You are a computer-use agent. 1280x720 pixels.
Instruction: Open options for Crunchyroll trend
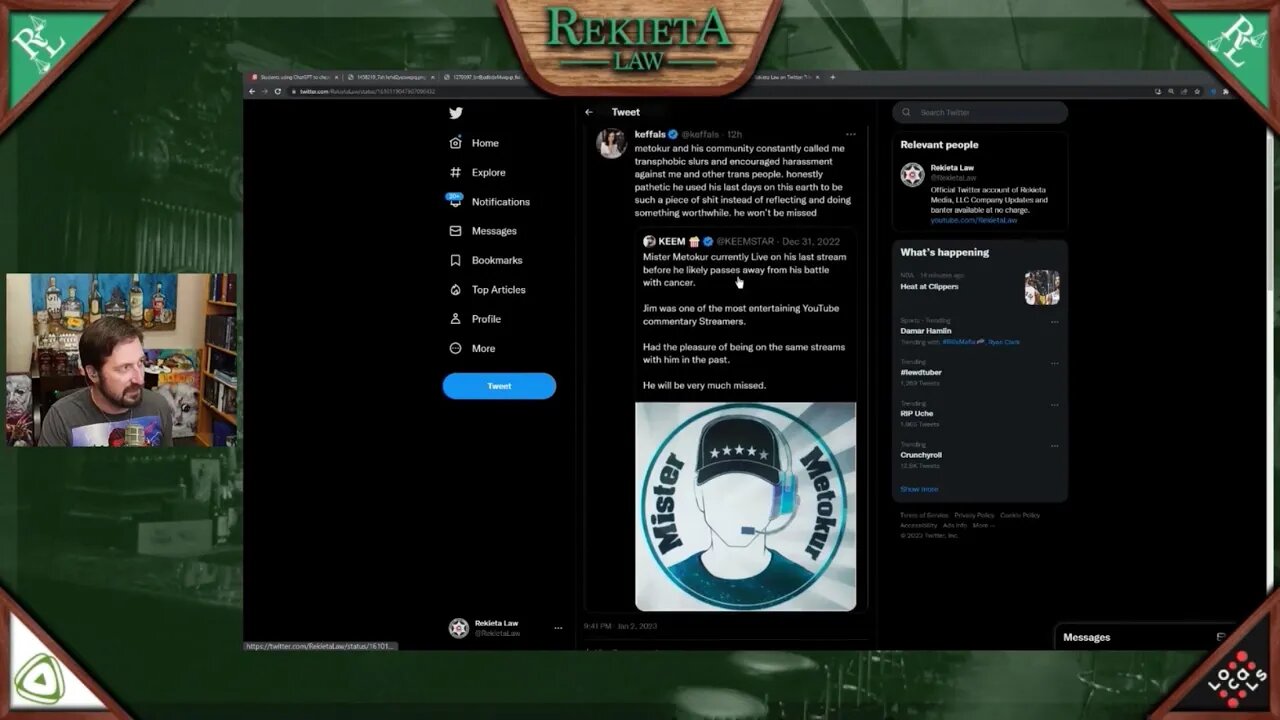point(1054,446)
